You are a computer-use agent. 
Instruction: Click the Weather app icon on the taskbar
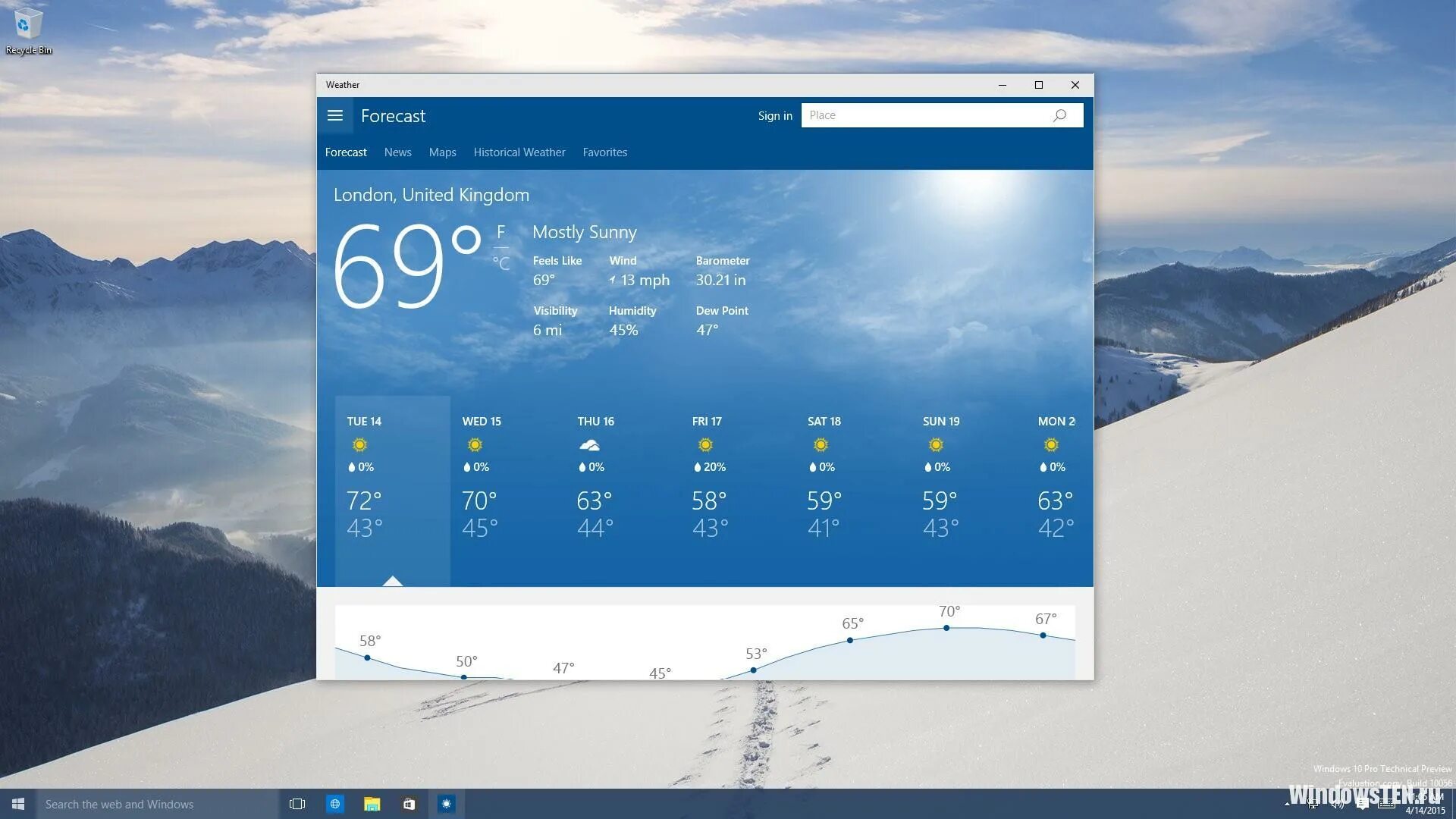click(x=447, y=804)
